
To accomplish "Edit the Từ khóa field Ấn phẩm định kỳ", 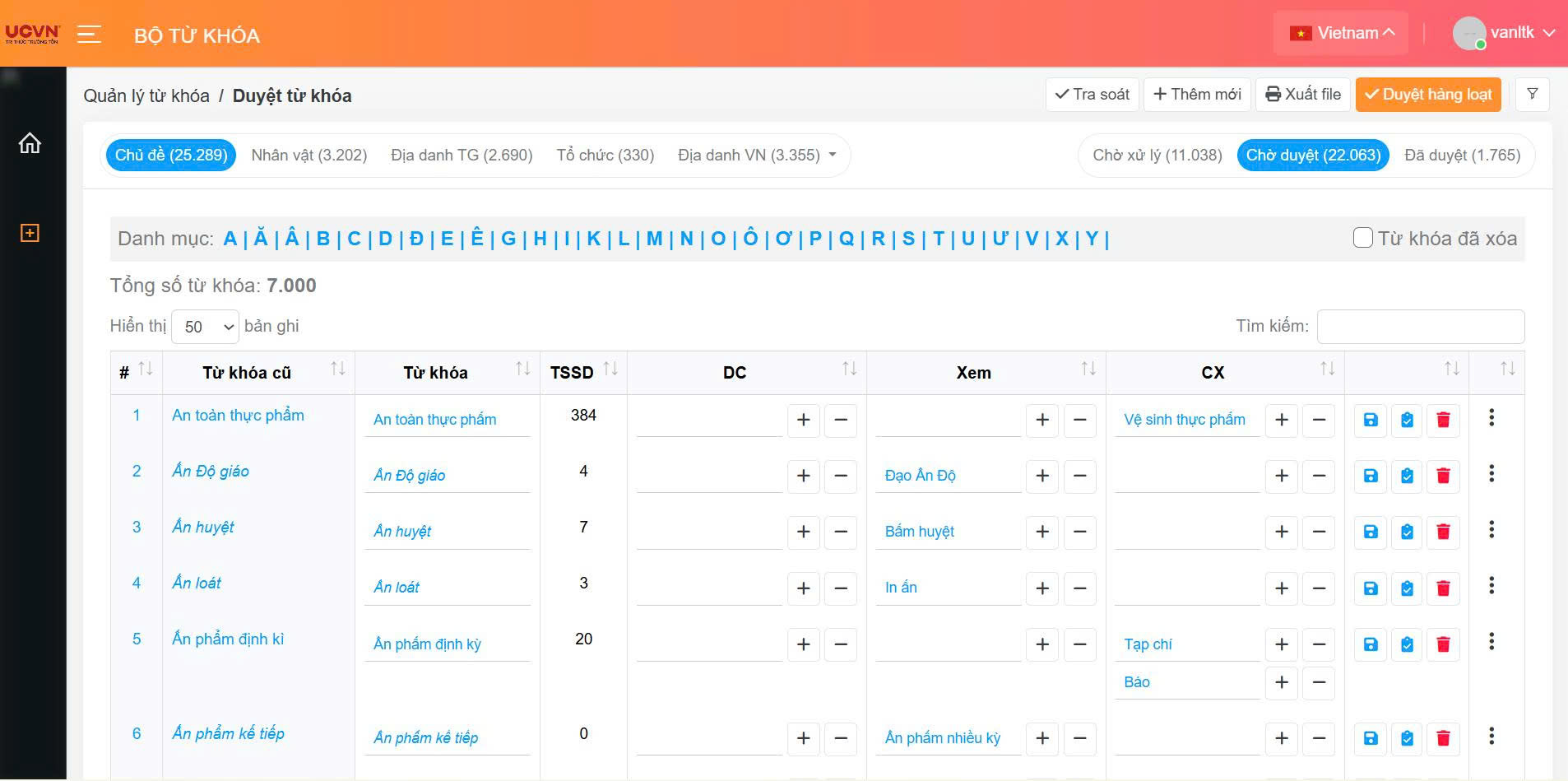I will (x=447, y=644).
